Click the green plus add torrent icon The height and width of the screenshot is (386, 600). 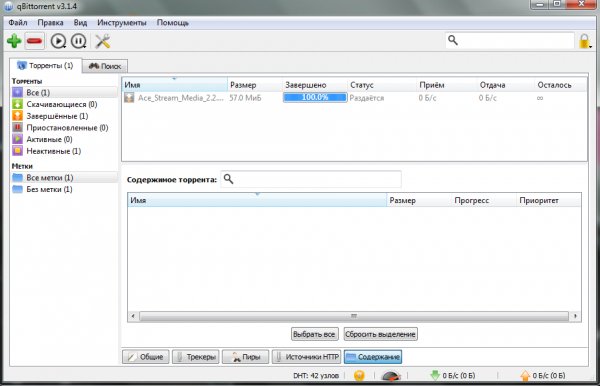click(x=14, y=41)
